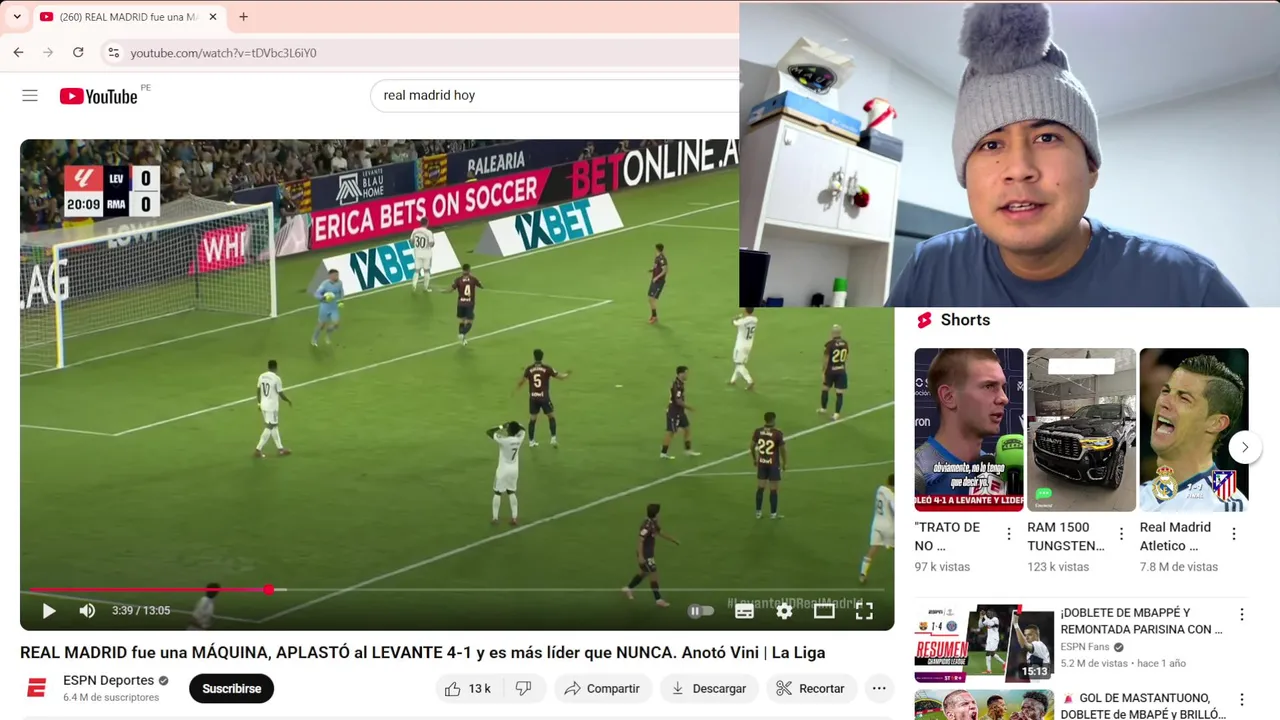Screen dimensions: 1280x720
Task: Toggle the autoplay switch
Action: click(701, 611)
